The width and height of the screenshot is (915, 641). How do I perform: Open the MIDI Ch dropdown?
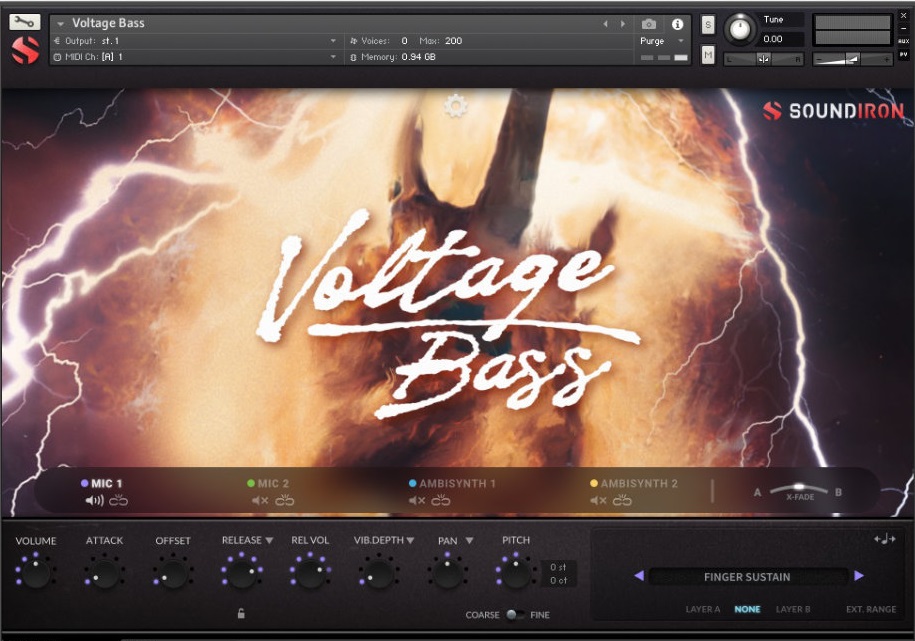(333, 57)
